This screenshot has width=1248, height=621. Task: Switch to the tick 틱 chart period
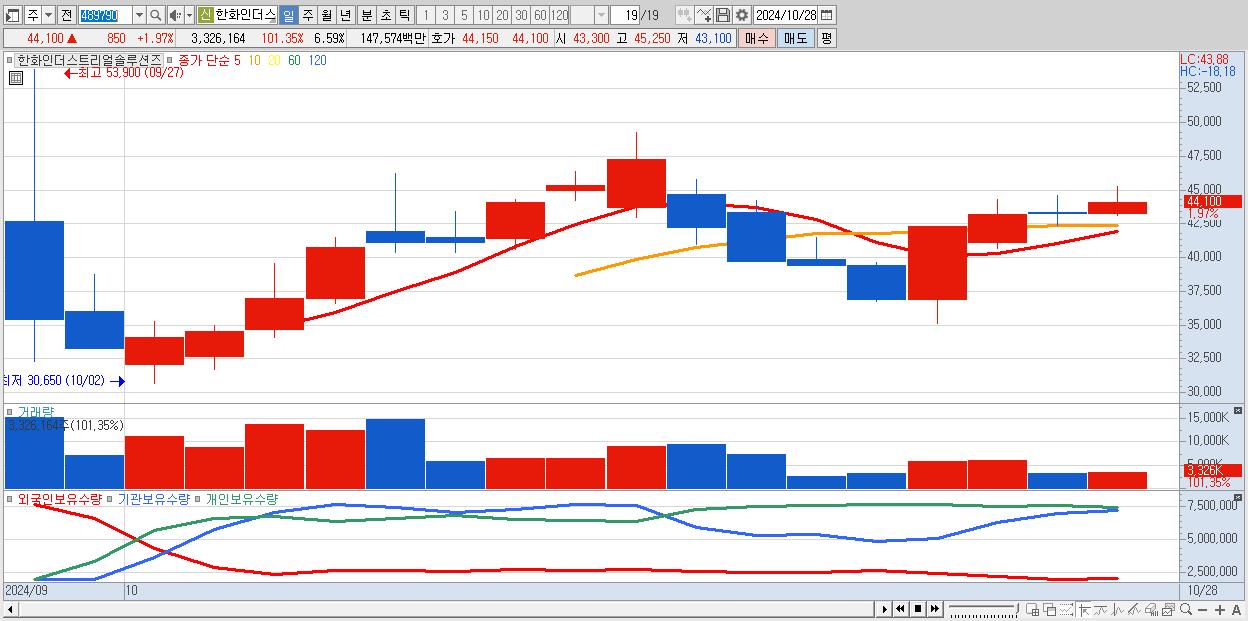coord(404,15)
